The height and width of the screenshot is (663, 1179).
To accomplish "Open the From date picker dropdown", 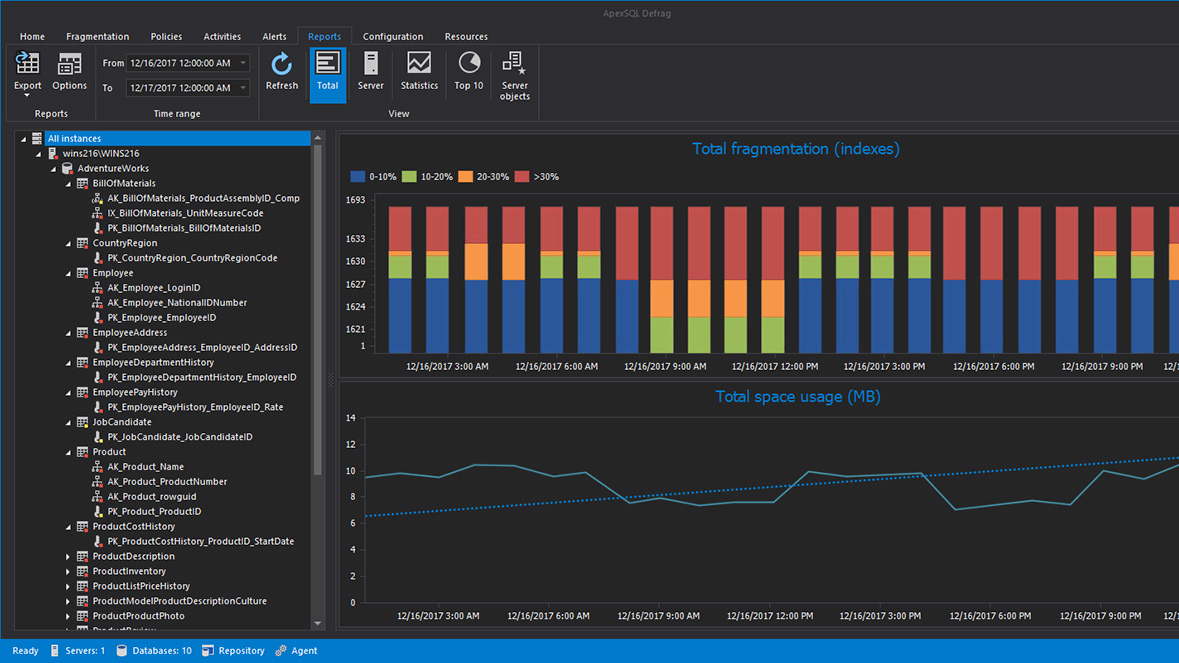I will tap(243, 62).
